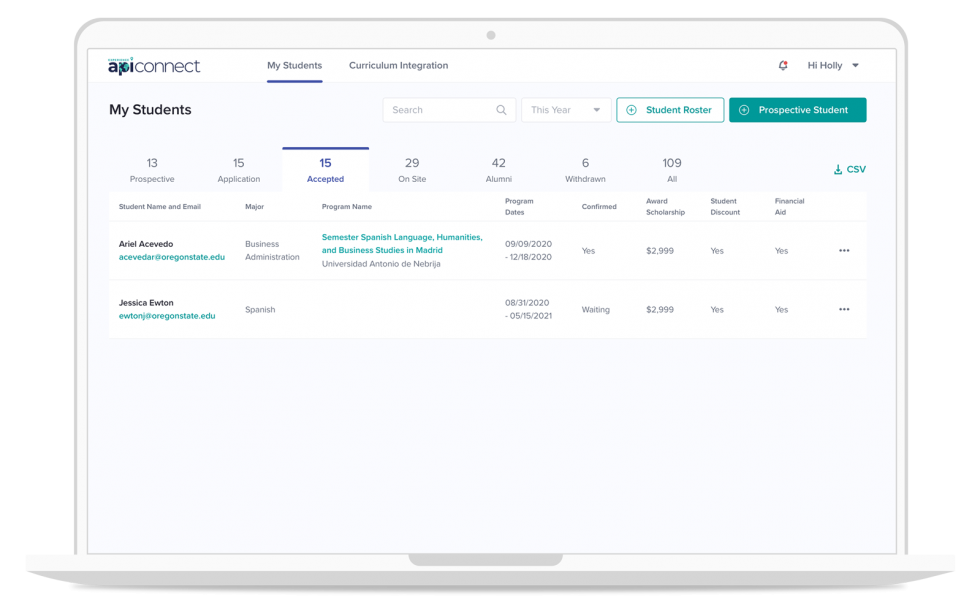View the 42 Alumni tab
Screen dimensions: 980x614
point(498,170)
